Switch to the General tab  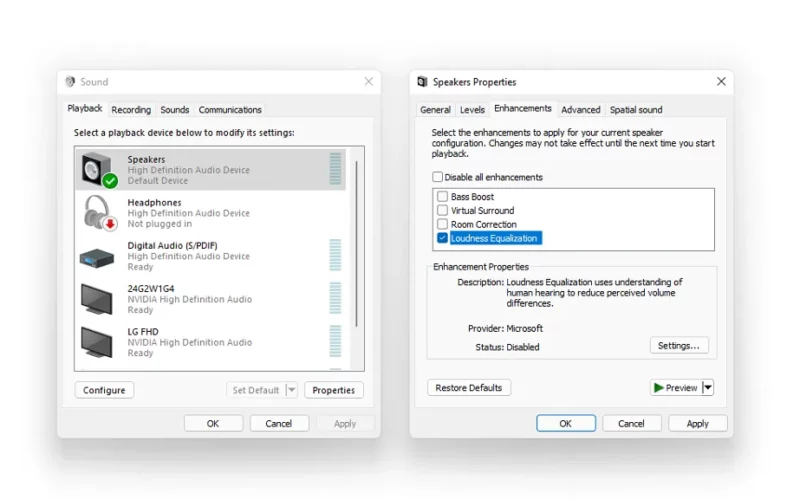[x=435, y=110]
